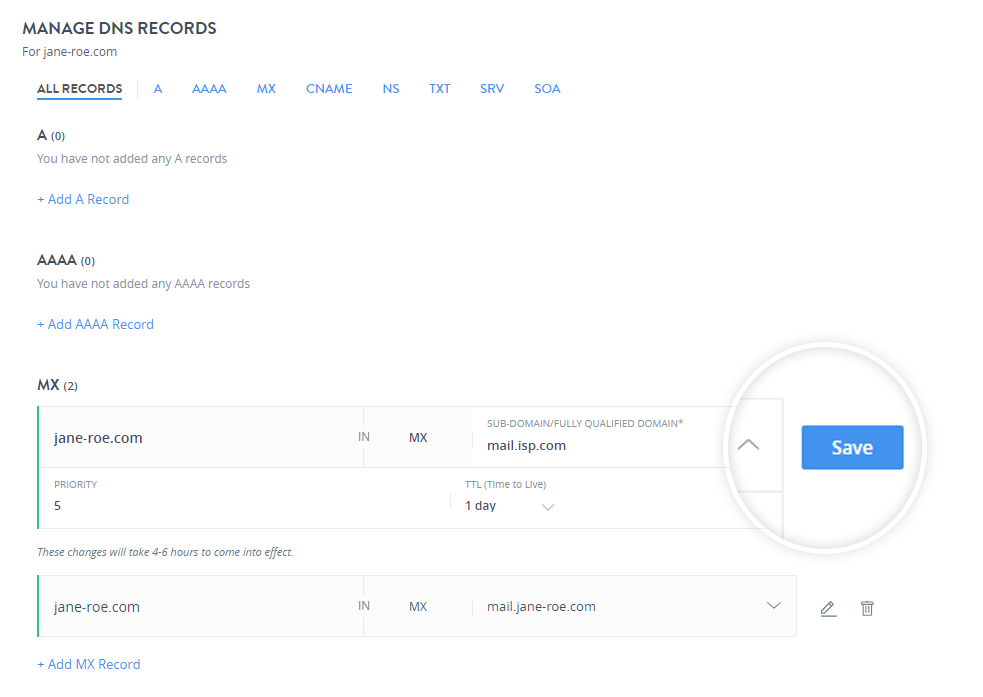Image resolution: width=983 pixels, height=697 pixels.
Task: Click the trash delete icon for mail.jane-roe.com
Action: 867,607
